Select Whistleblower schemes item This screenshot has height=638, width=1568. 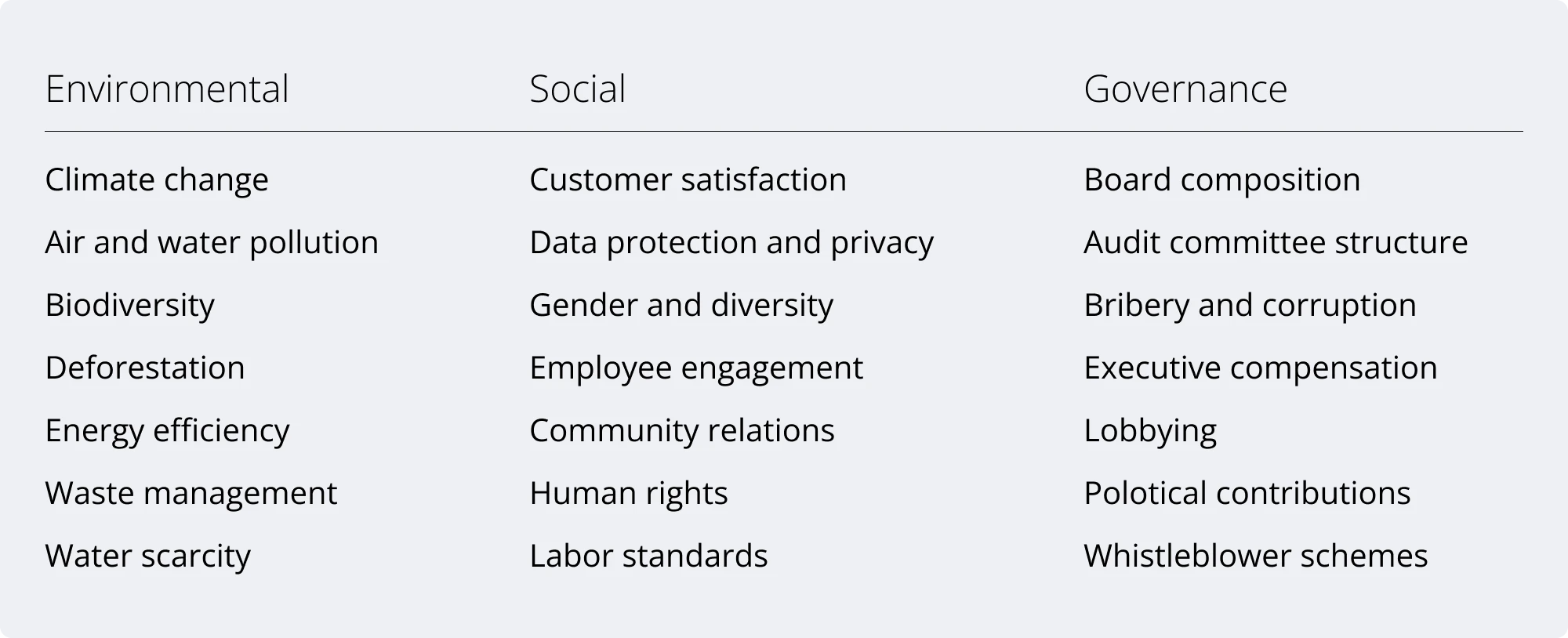click(1255, 556)
